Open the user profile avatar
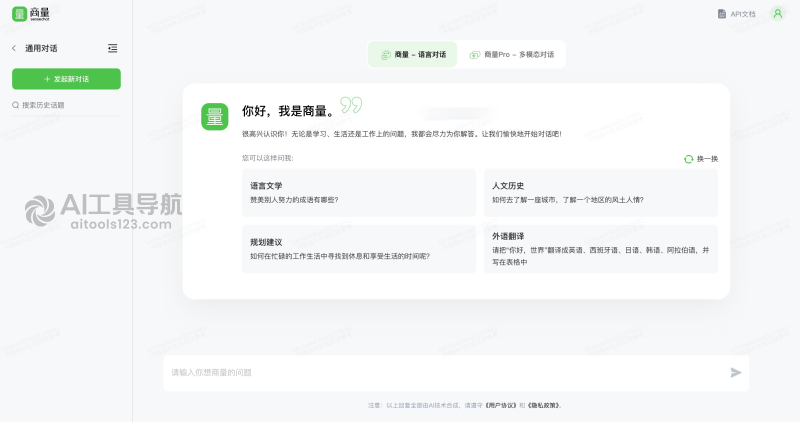Image resolution: width=800 pixels, height=422 pixels. click(x=778, y=14)
